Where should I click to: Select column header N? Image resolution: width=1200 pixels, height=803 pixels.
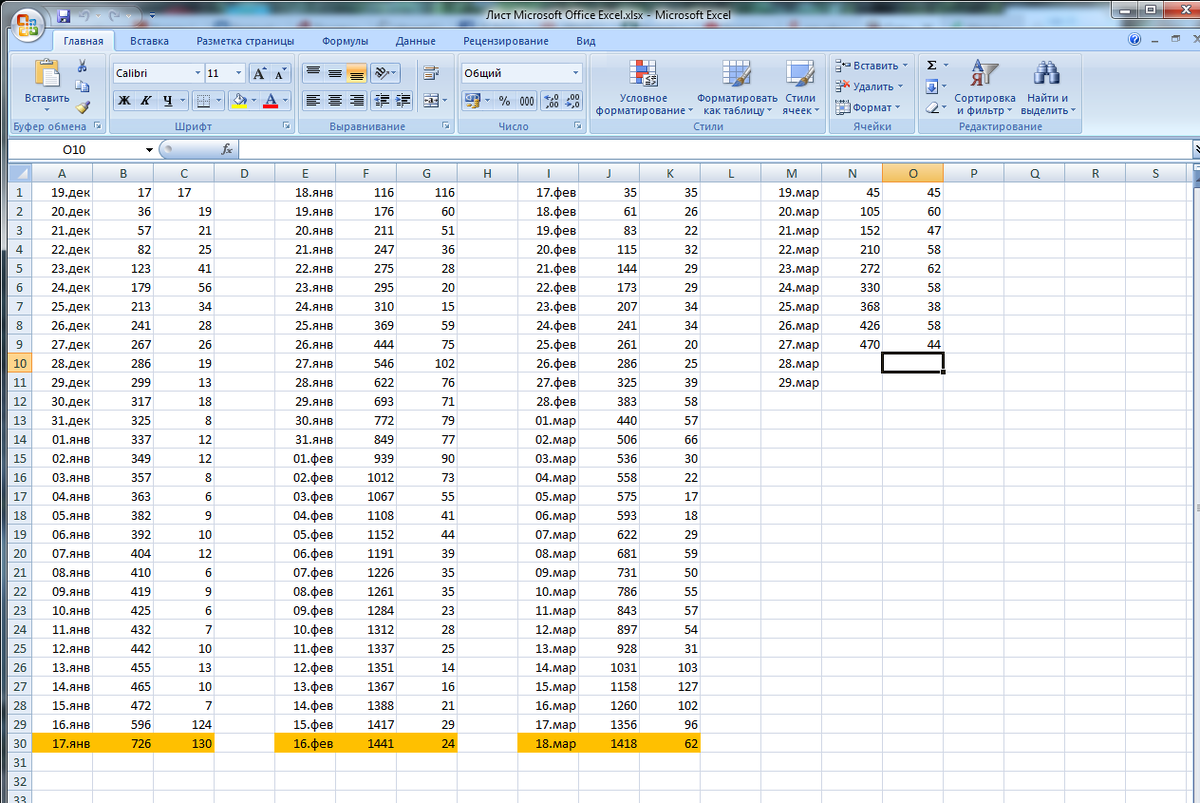[x=852, y=173]
